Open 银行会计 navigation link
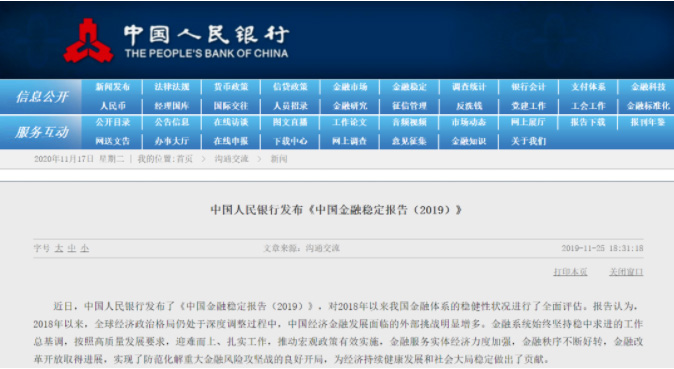This screenshot has height=369, width=674. [529, 87]
